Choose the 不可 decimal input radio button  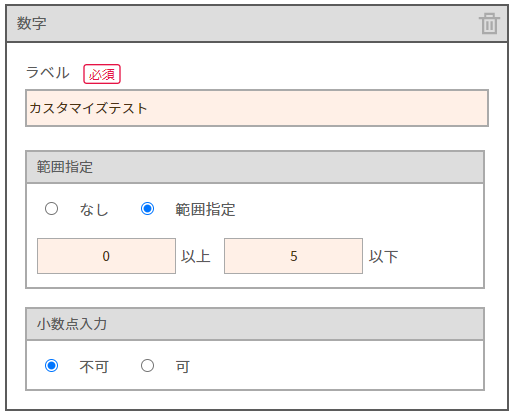click(x=51, y=366)
